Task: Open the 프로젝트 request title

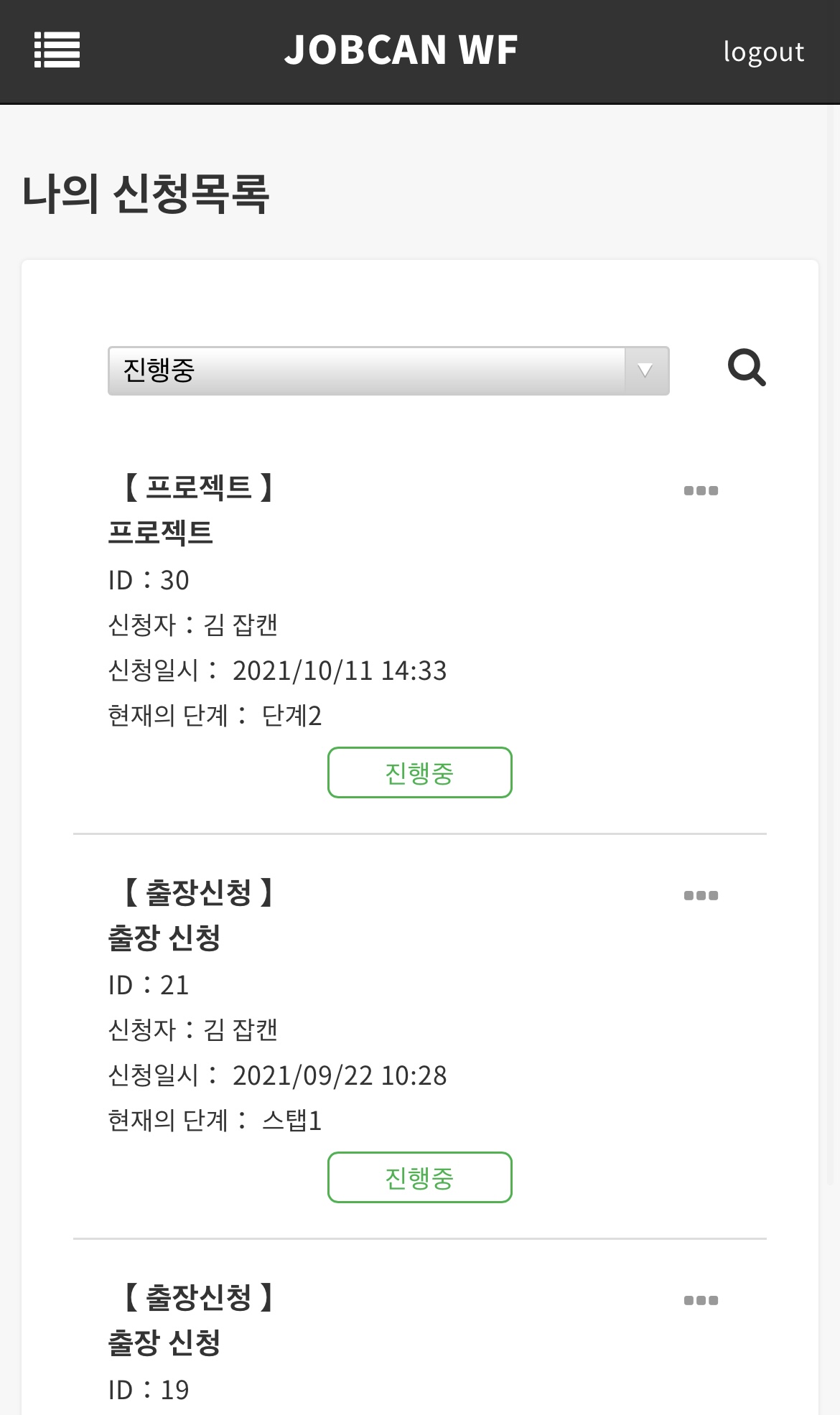Action: [161, 533]
